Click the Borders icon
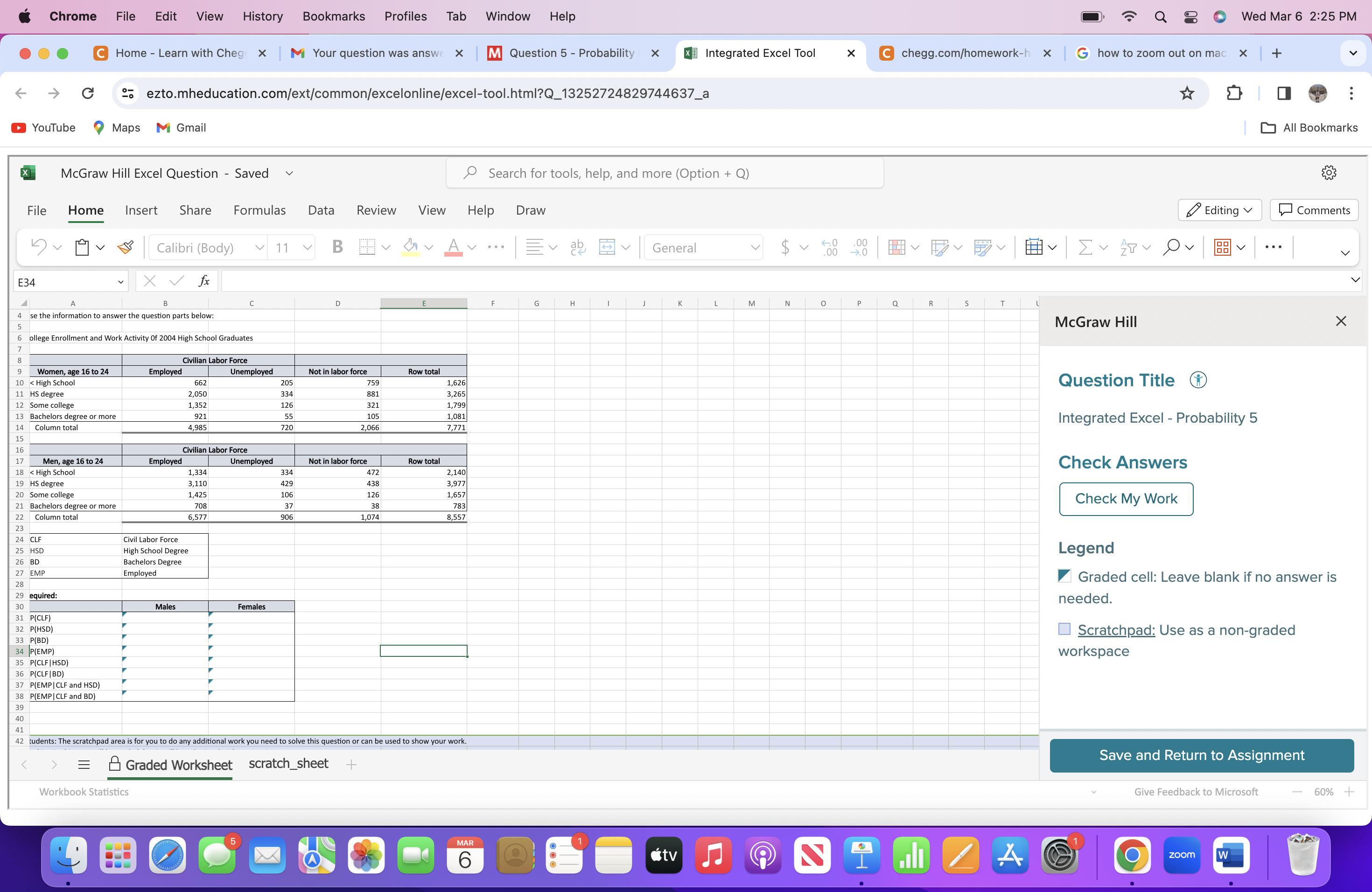This screenshot has width=1372, height=892. [x=367, y=247]
